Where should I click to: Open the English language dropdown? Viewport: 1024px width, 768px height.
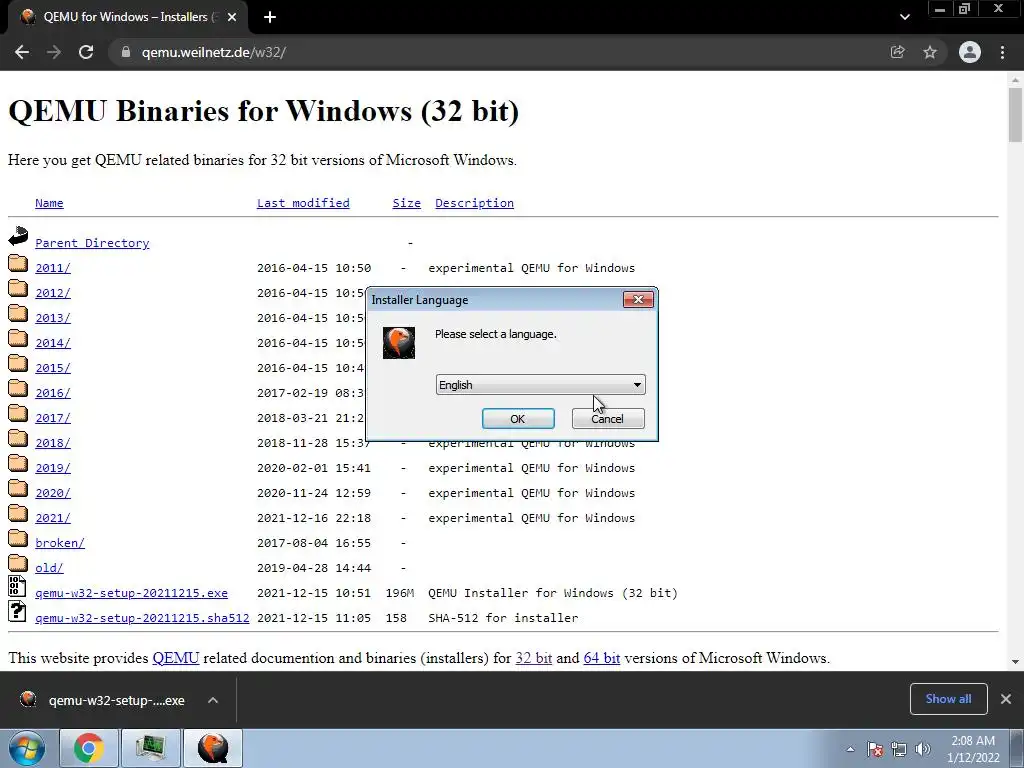[540, 385]
